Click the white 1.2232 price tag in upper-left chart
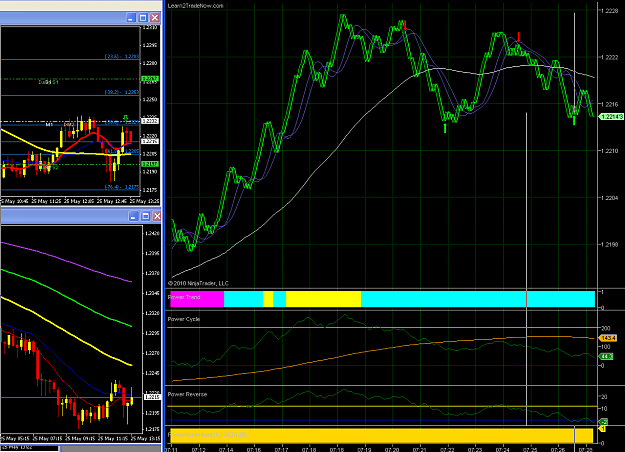 pyautogui.click(x=150, y=121)
